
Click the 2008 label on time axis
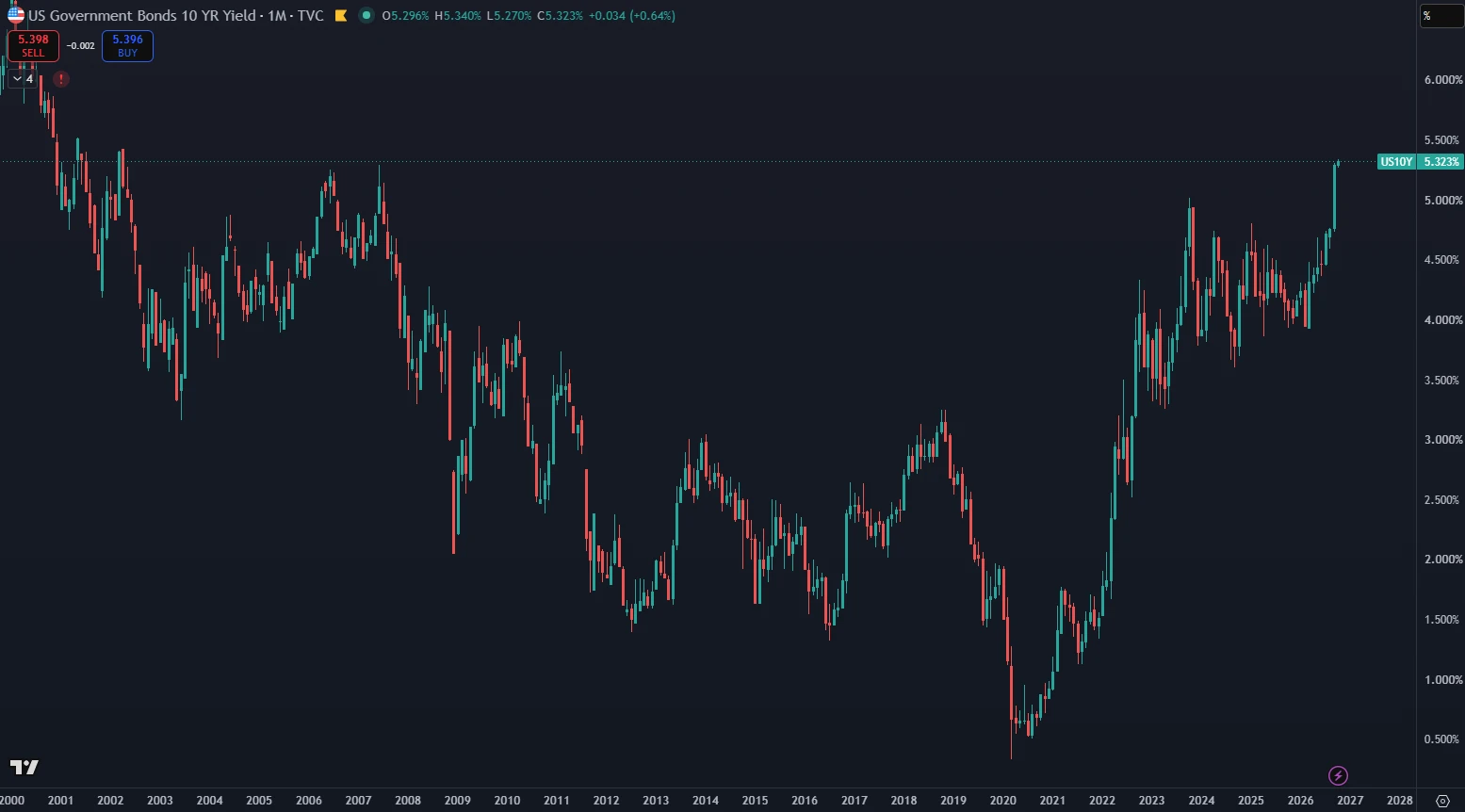(x=408, y=801)
